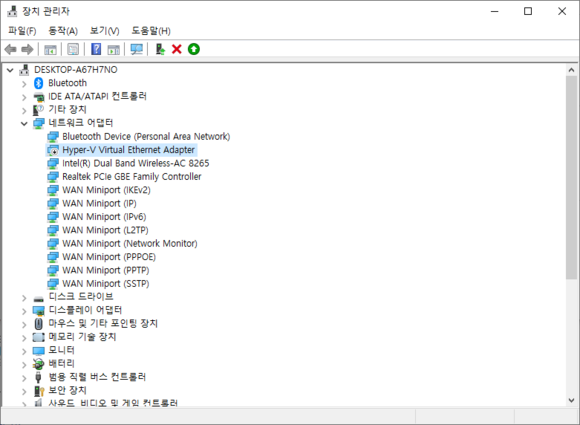Collapse the 네트워크 어댑터 category
The width and height of the screenshot is (580, 425).
tap(24, 124)
